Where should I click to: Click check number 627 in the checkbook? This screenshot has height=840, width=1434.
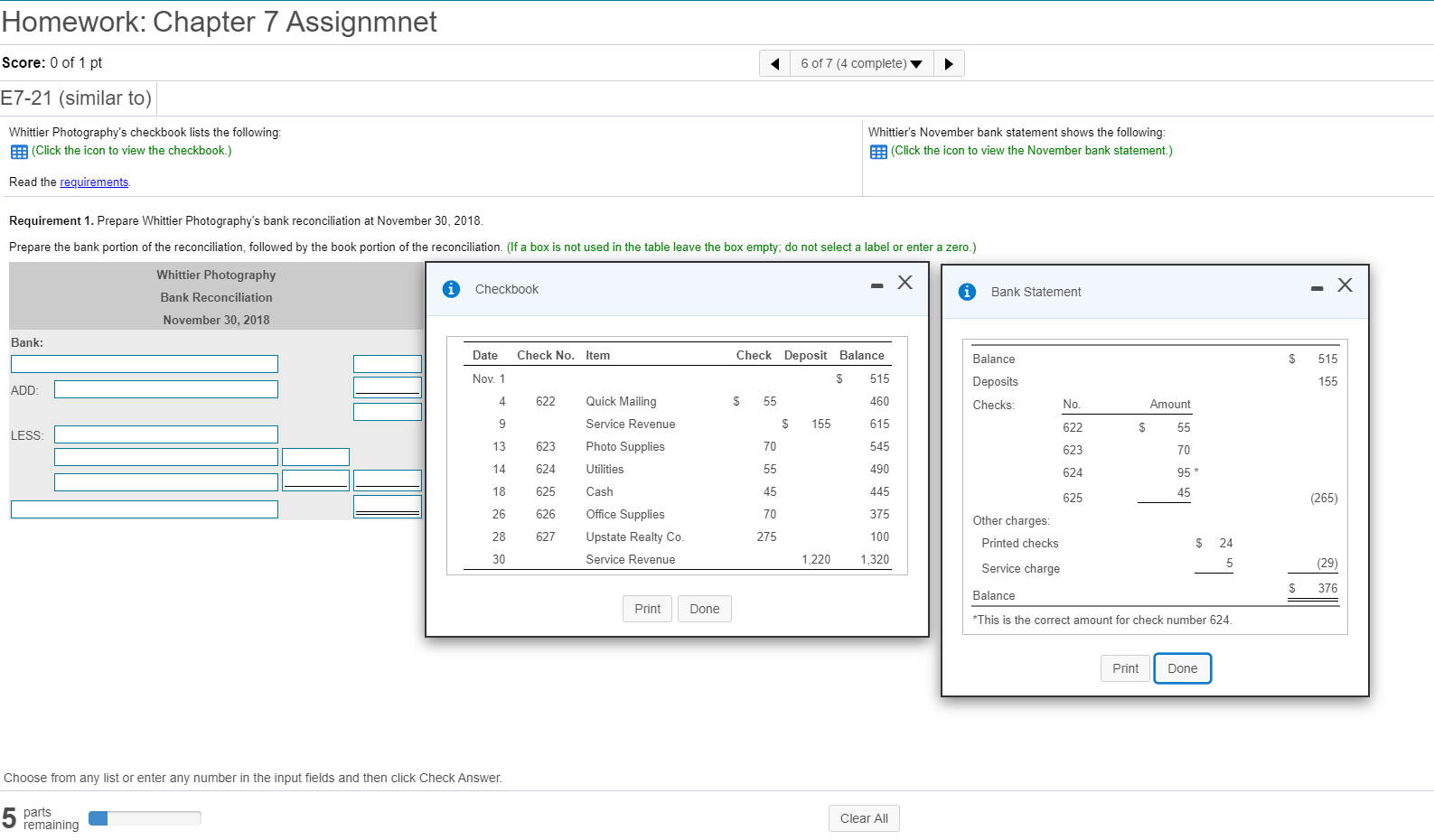[546, 537]
